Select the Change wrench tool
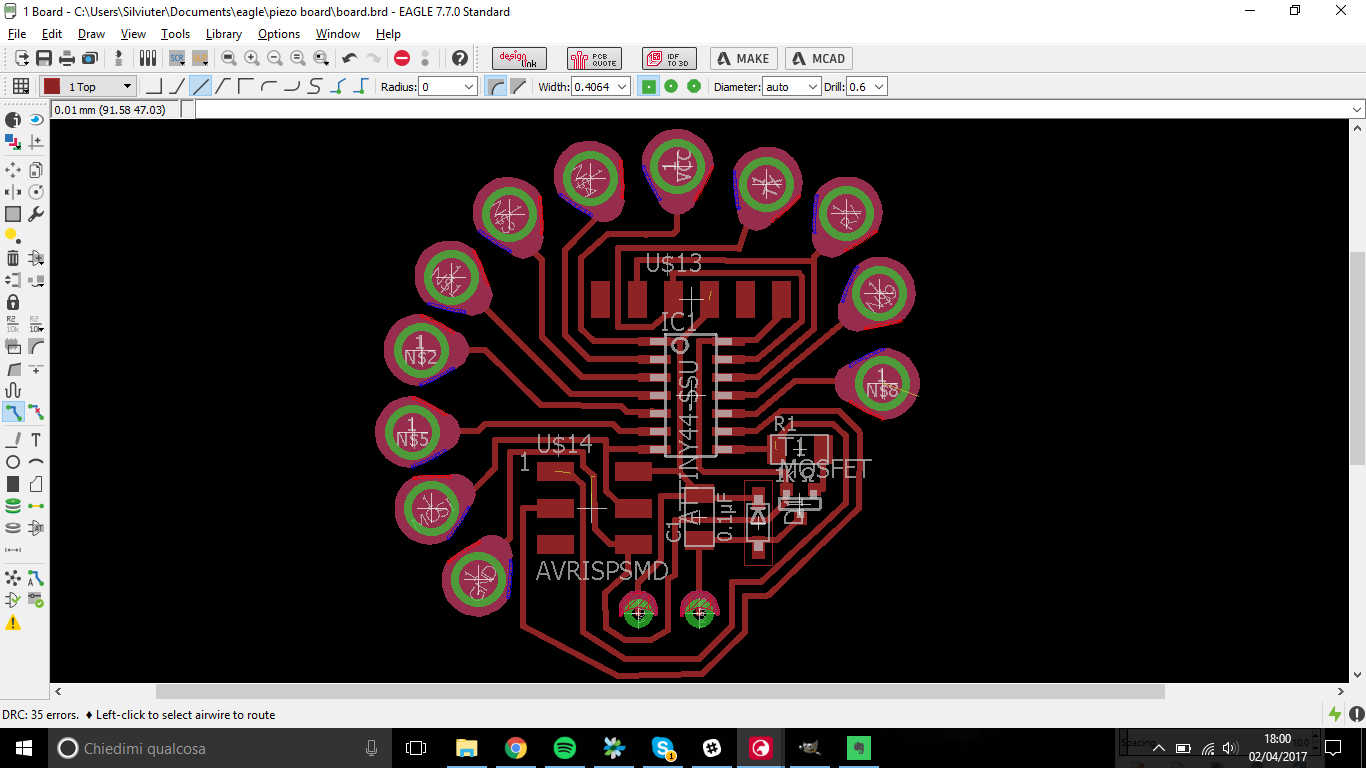This screenshot has width=1366, height=768. (36, 214)
